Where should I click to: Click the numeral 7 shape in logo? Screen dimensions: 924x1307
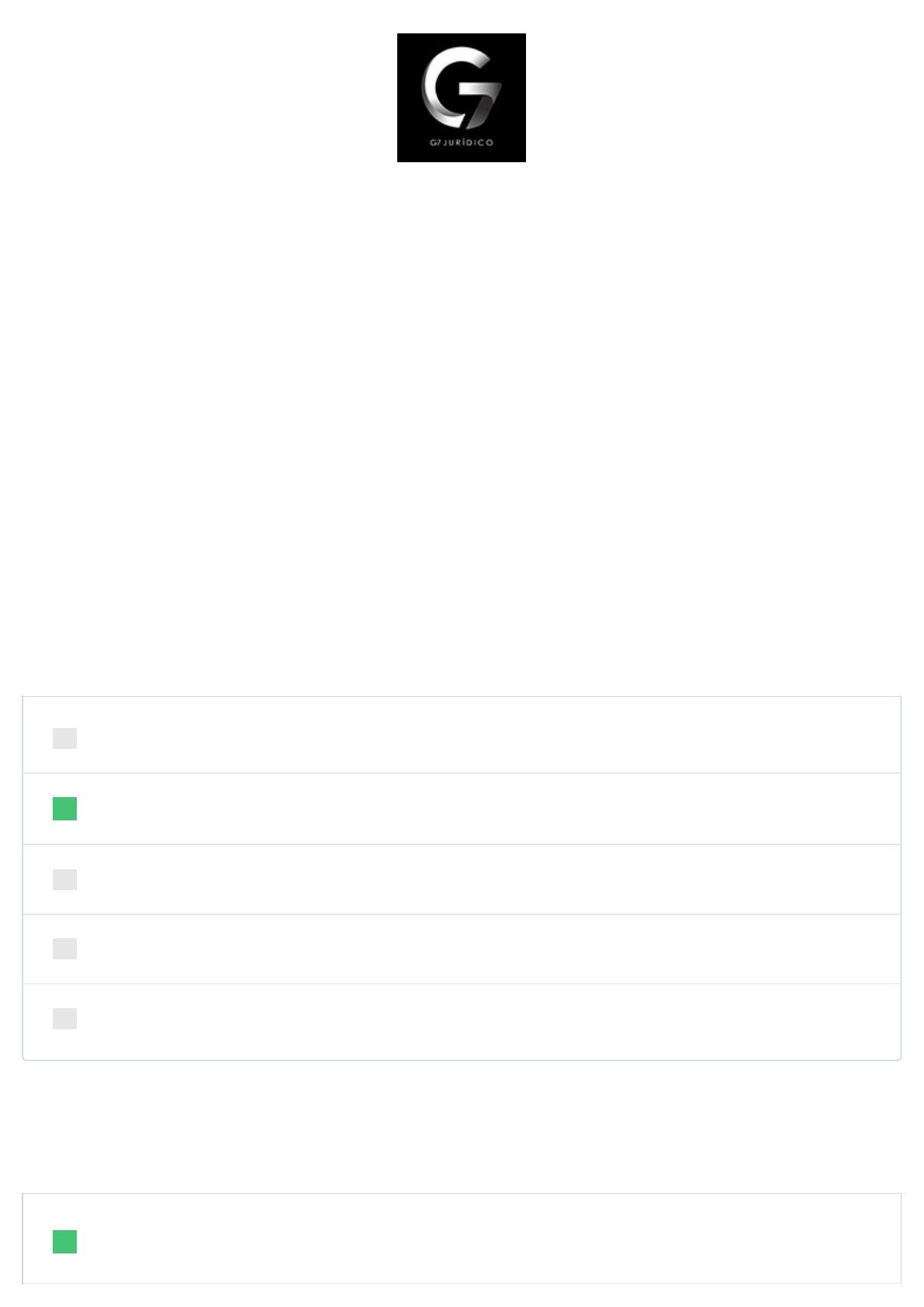pyautogui.click(x=479, y=101)
